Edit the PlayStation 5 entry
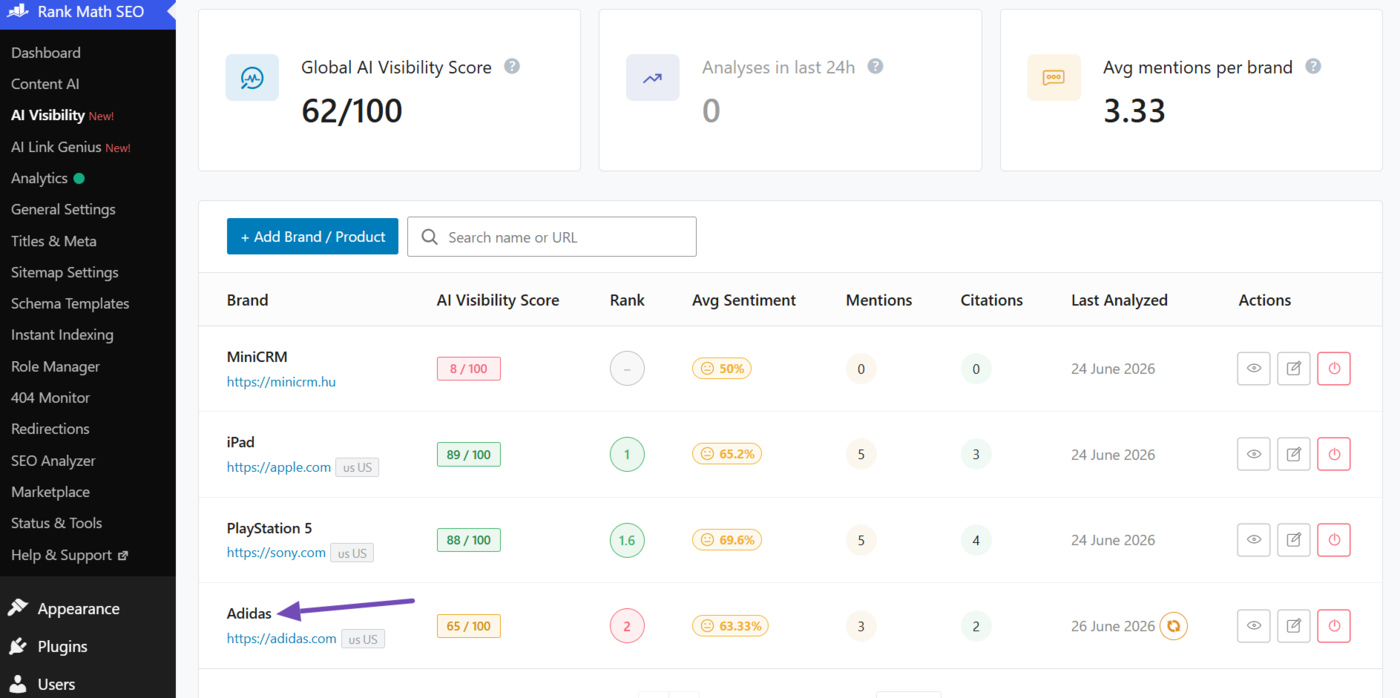The width and height of the screenshot is (1400, 698). tap(1293, 540)
